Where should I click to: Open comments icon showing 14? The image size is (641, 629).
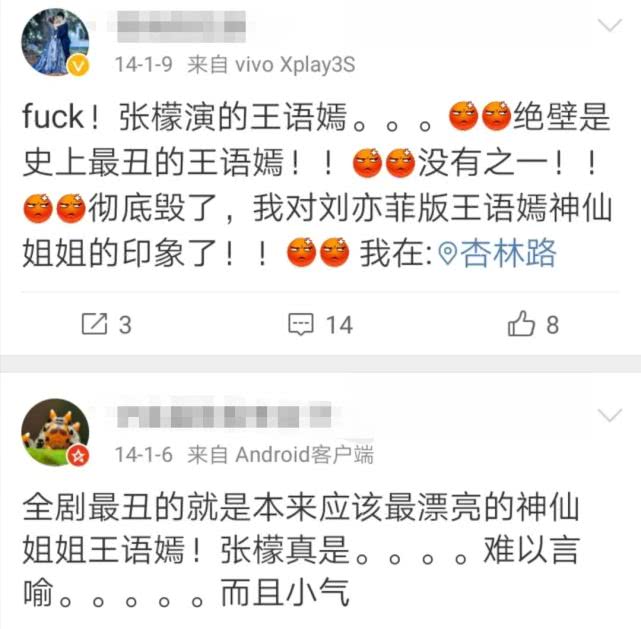301,325
